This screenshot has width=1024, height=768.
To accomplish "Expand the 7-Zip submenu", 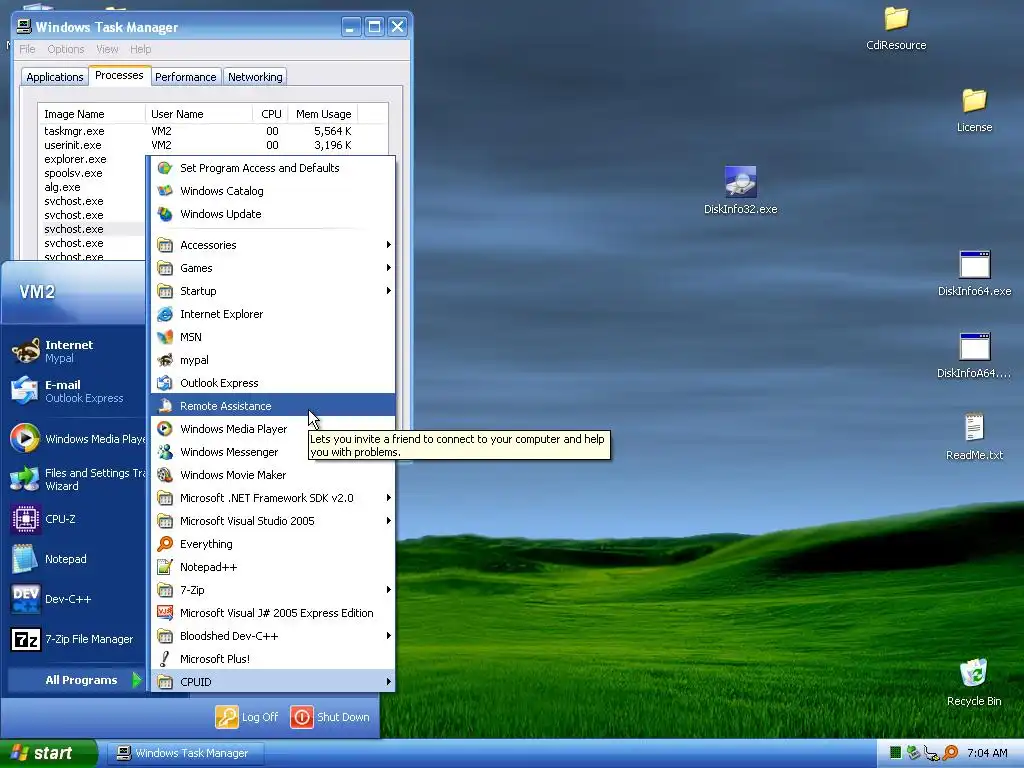I will 273,590.
